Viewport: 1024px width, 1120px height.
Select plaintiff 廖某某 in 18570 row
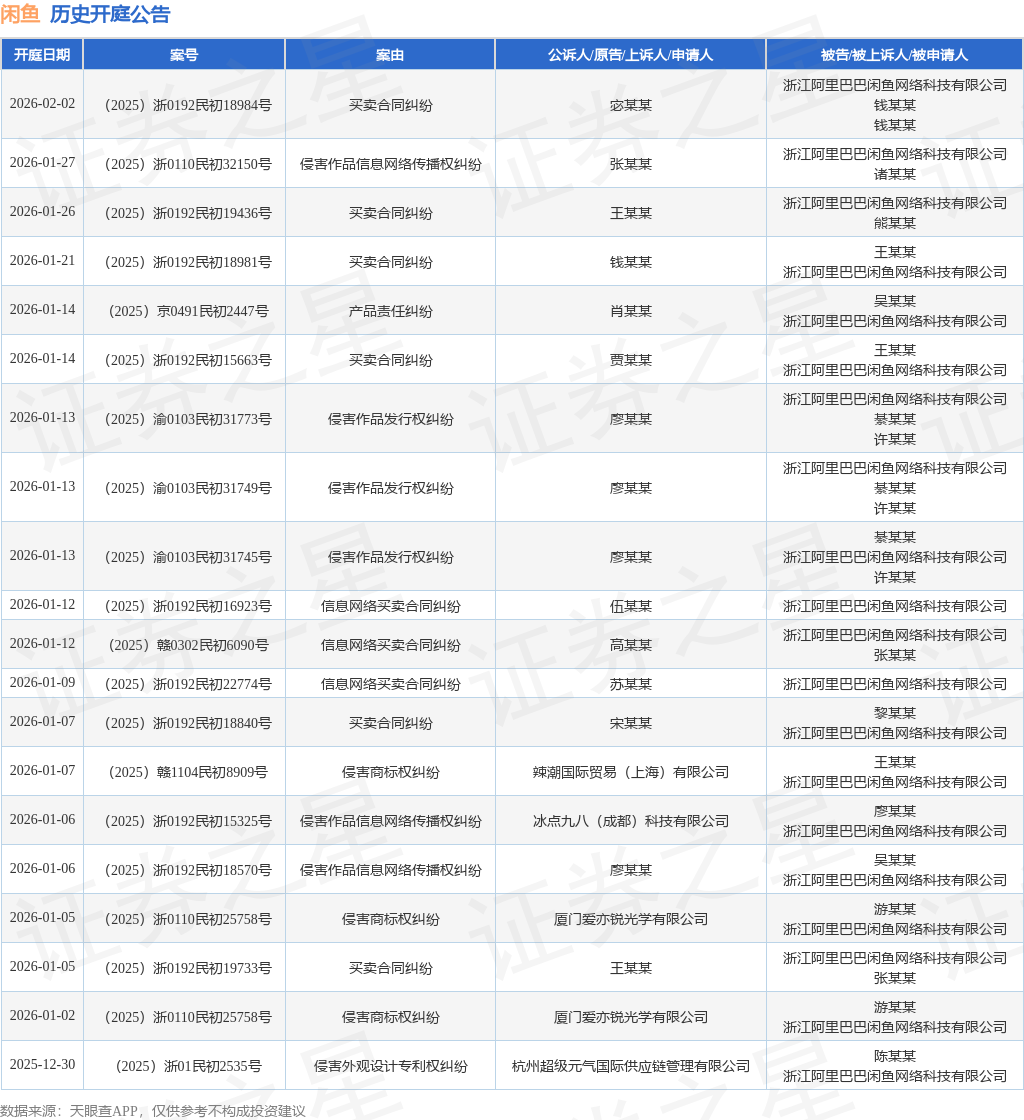[631, 871]
